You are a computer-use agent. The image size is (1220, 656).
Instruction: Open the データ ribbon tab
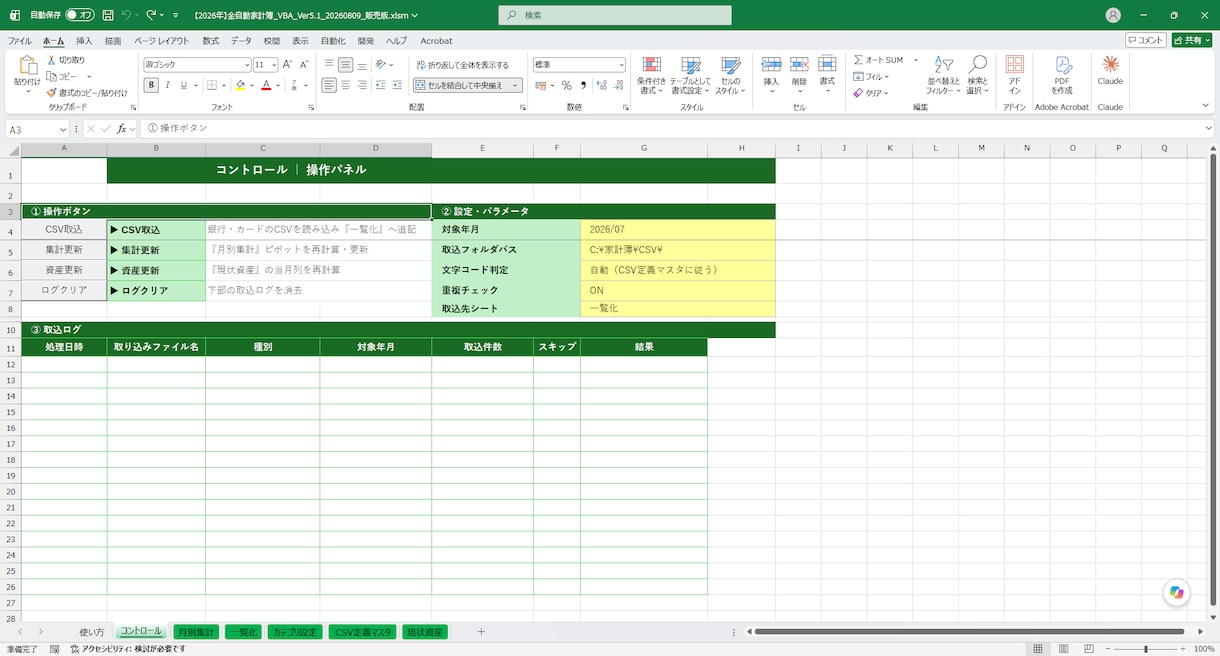pyautogui.click(x=241, y=41)
